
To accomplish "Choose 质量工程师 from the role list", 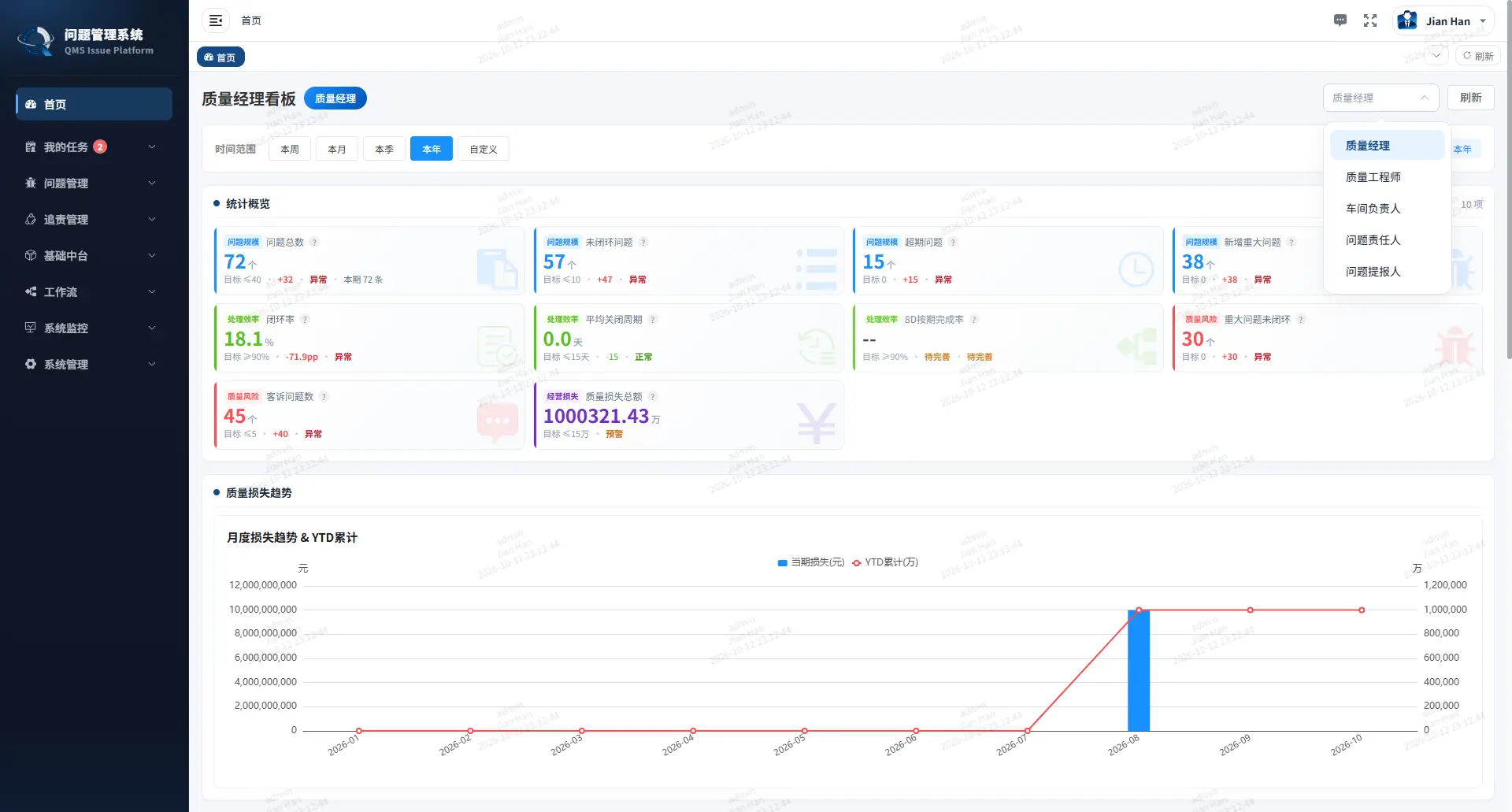I will (1387, 177).
